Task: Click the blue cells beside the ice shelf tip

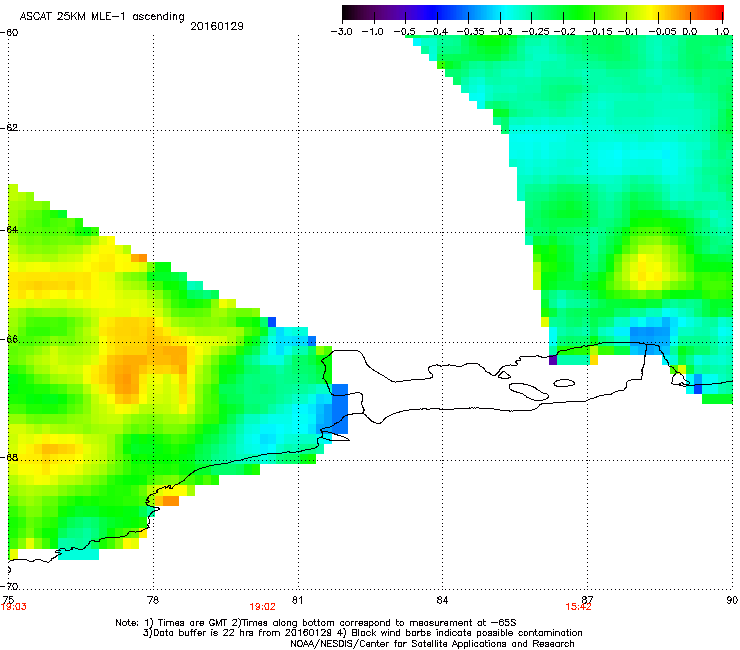Action: (x=339, y=409)
